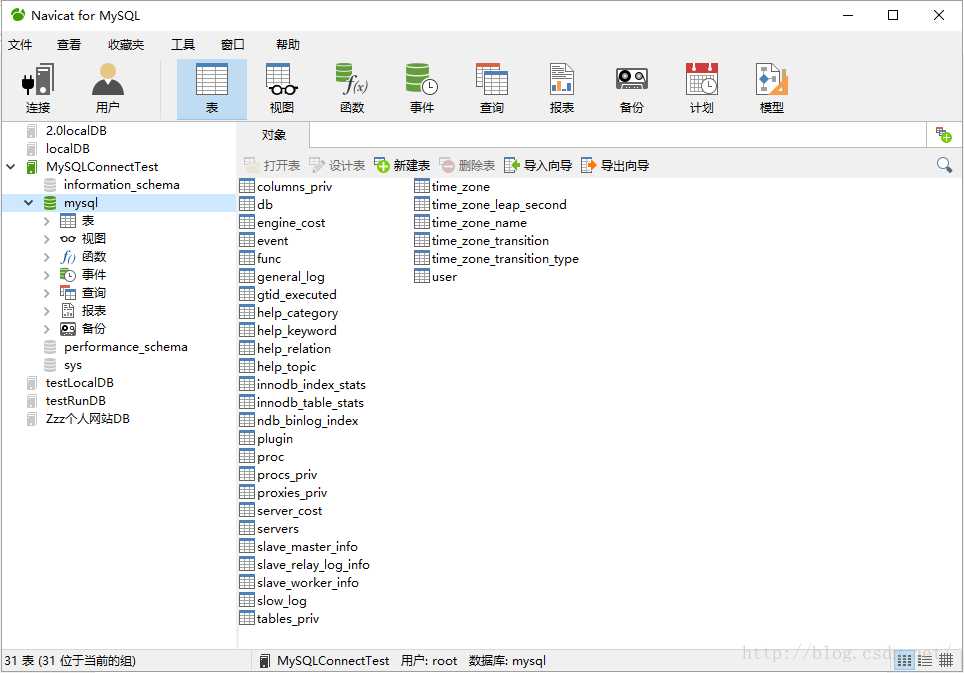The width and height of the screenshot is (964, 673).
Task: Collapse the MySQLConnectTest connection node
Action: click(10, 167)
